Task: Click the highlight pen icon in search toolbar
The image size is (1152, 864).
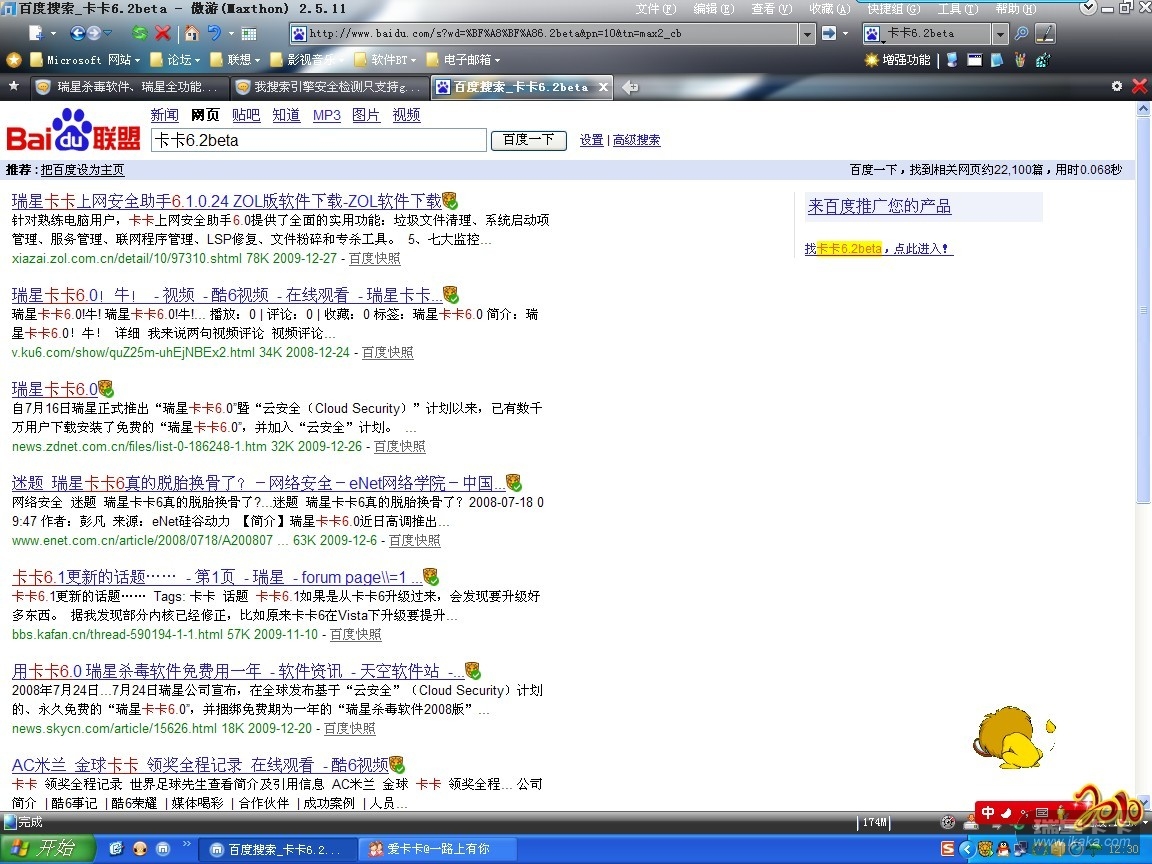Action: pyautogui.click(x=1045, y=33)
